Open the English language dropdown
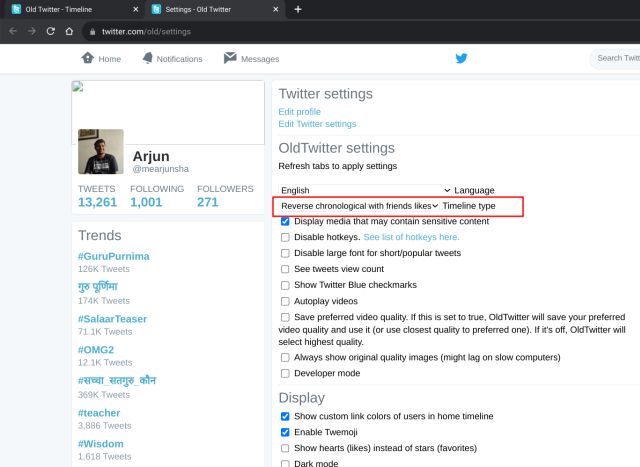Viewport: 640px width, 467px height. click(x=365, y=190)
